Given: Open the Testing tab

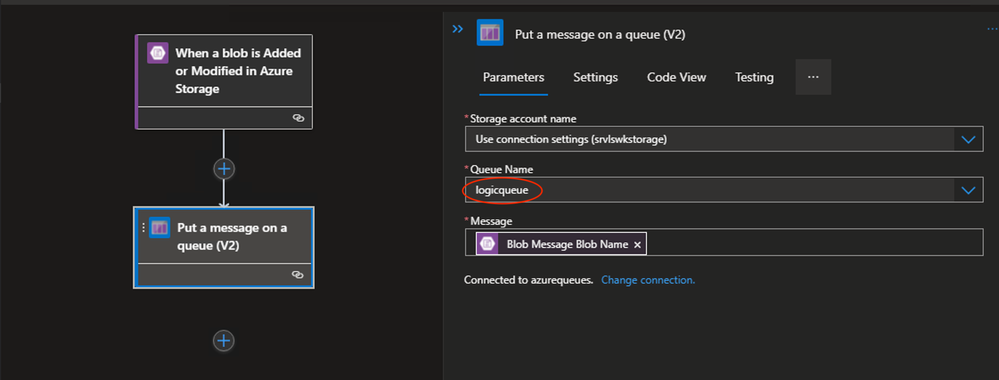Looking at the screenshot, I should pos(754,77).
